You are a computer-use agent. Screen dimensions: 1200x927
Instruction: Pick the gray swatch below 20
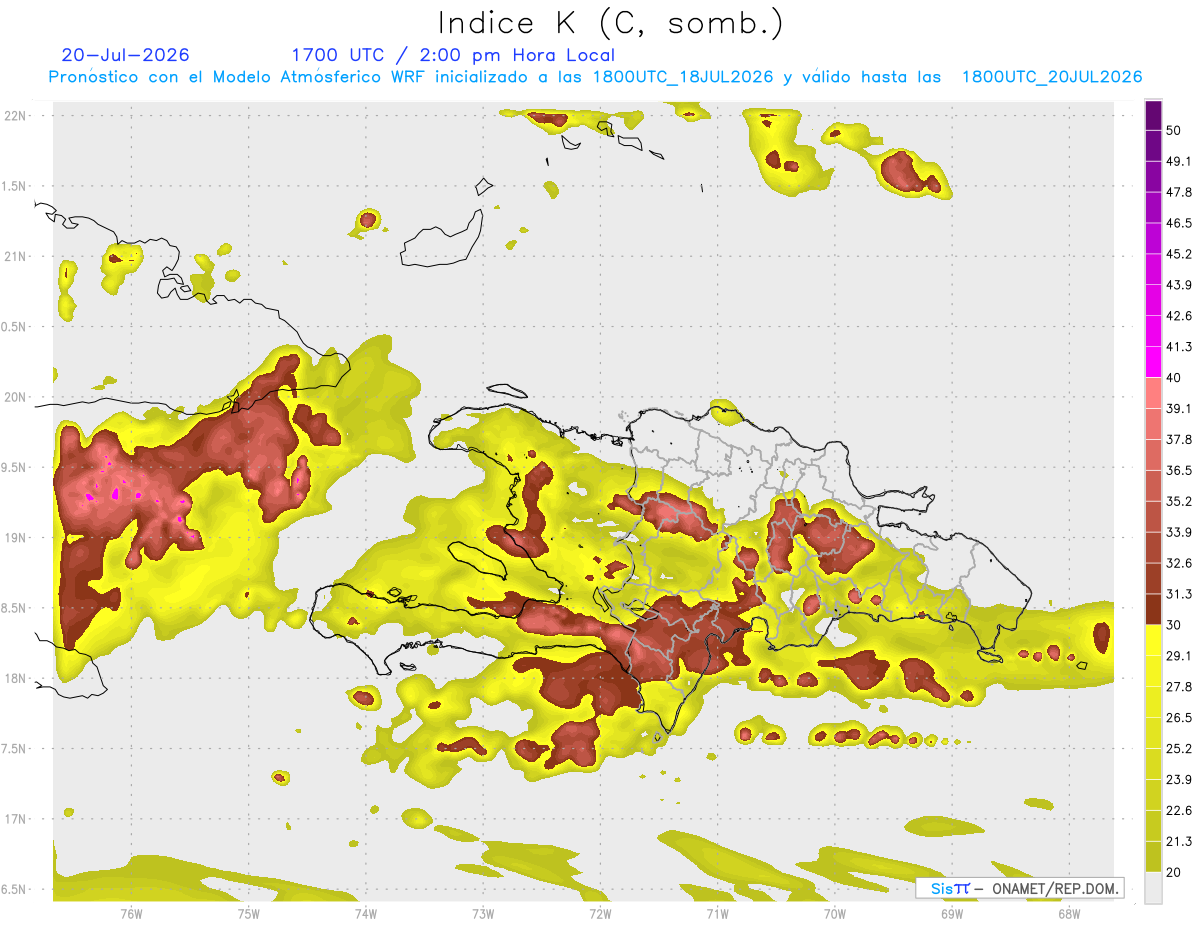point(1153,887)
